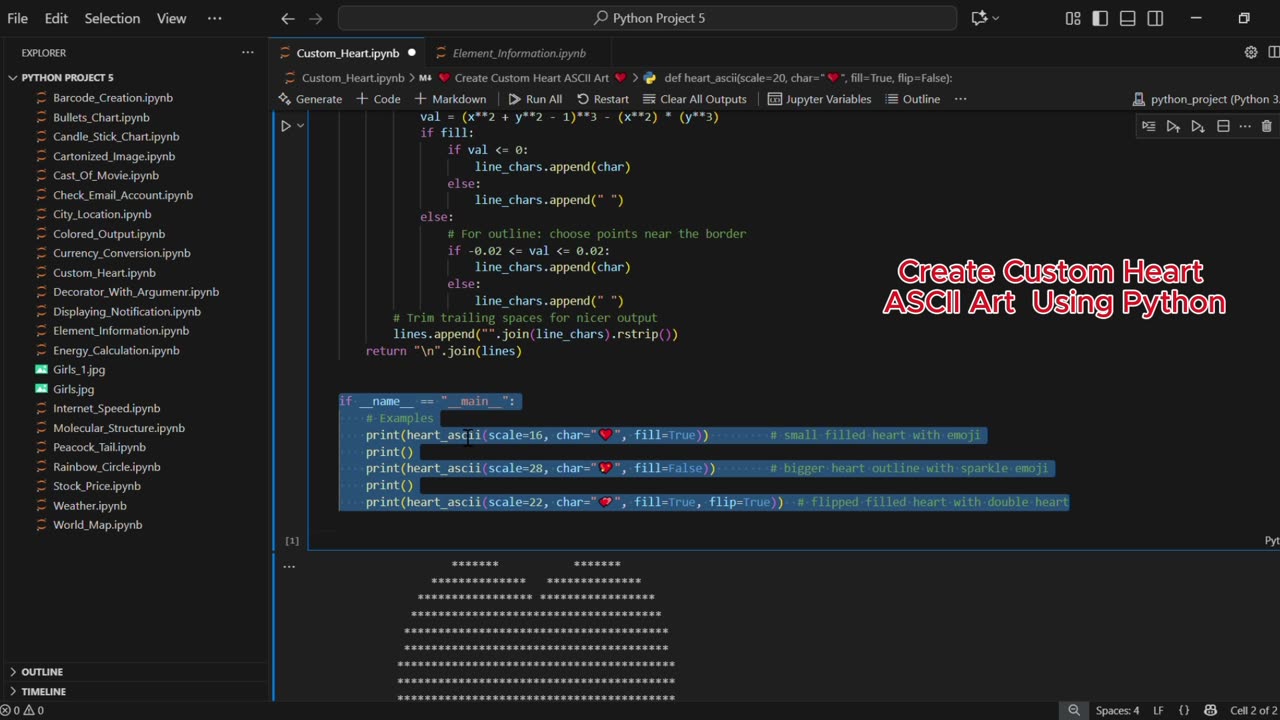1280x720 pixels.
Task: Open Barcode_Creation.ipynb file
Action: click(112, 98)
